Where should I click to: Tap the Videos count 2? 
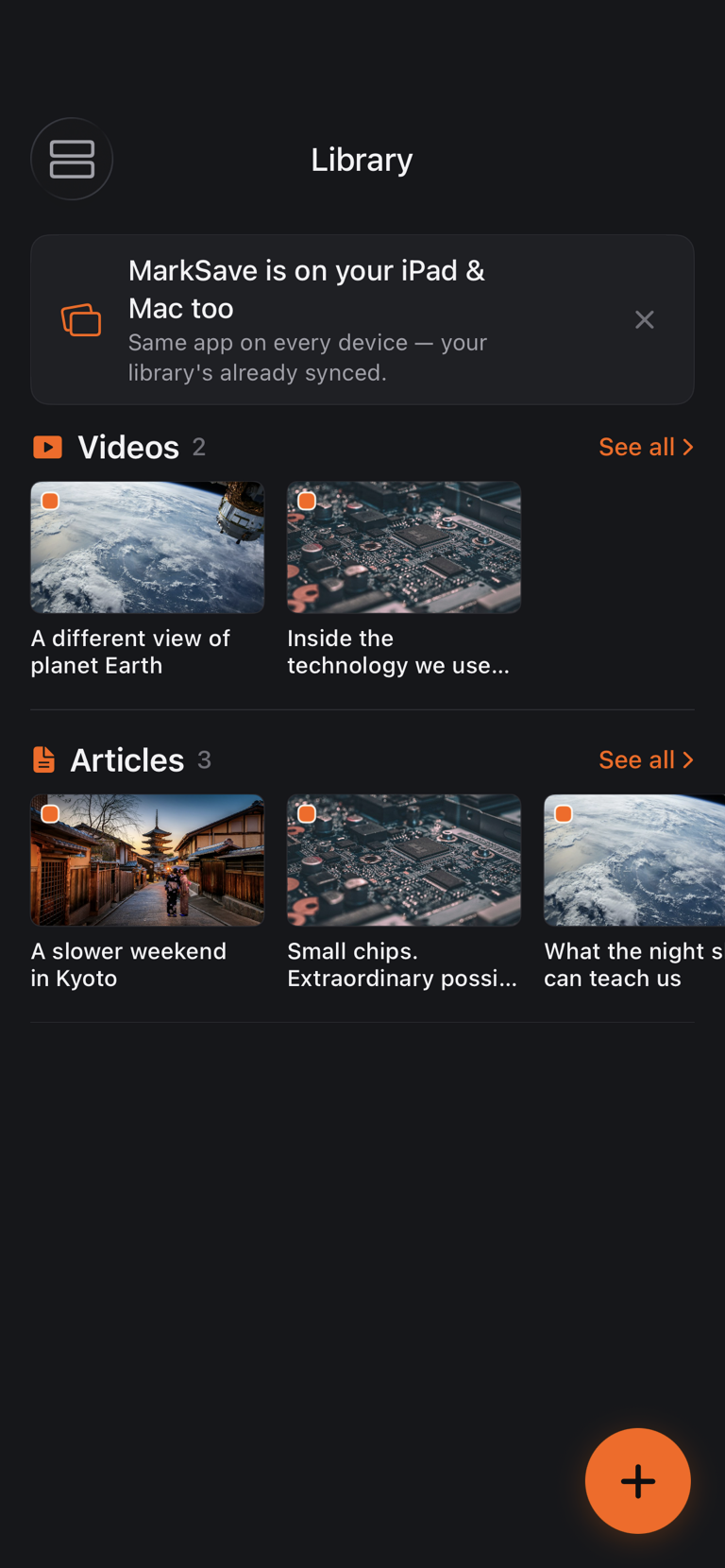pyautogui.click(x=199, y=447)
